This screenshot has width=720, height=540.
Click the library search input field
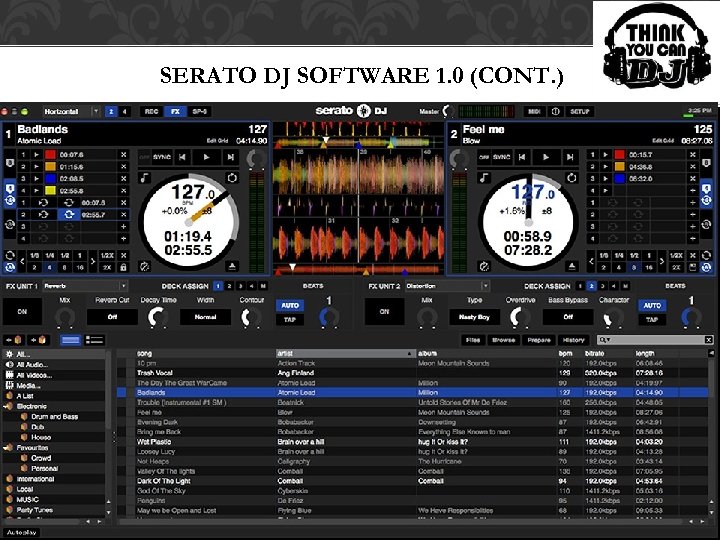pyautogui.click(x=657, y=340)
